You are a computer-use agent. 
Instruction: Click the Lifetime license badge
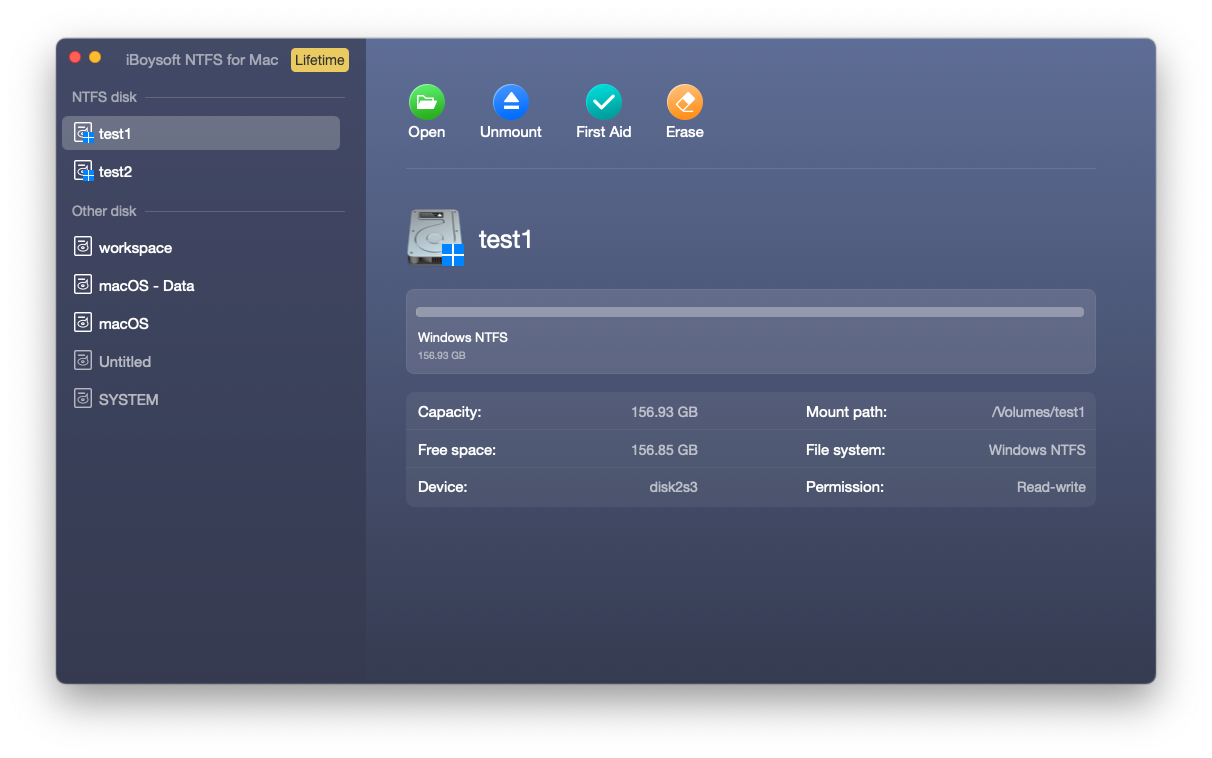(x=320, y=60)
